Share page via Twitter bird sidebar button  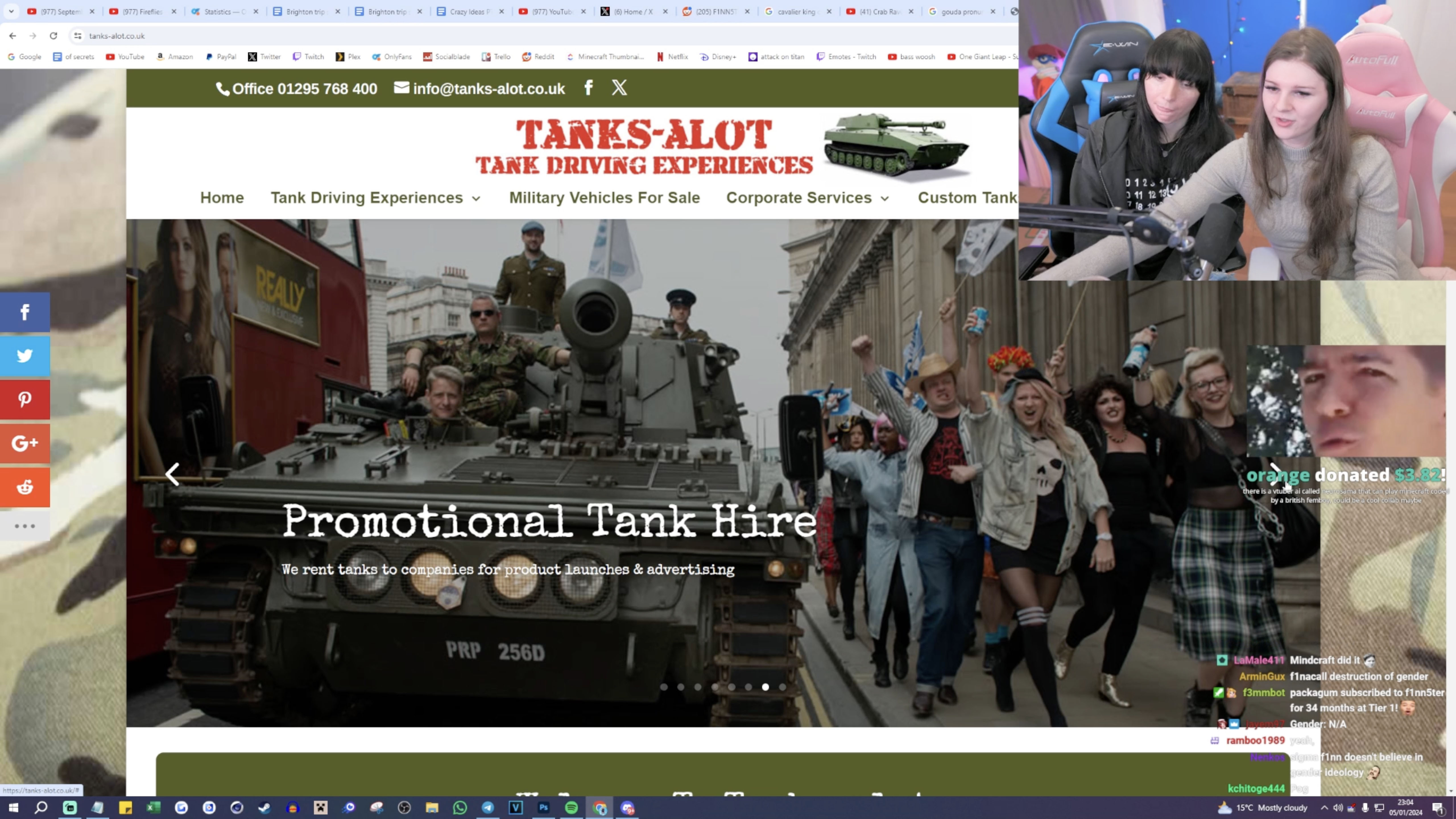point(25,355)
